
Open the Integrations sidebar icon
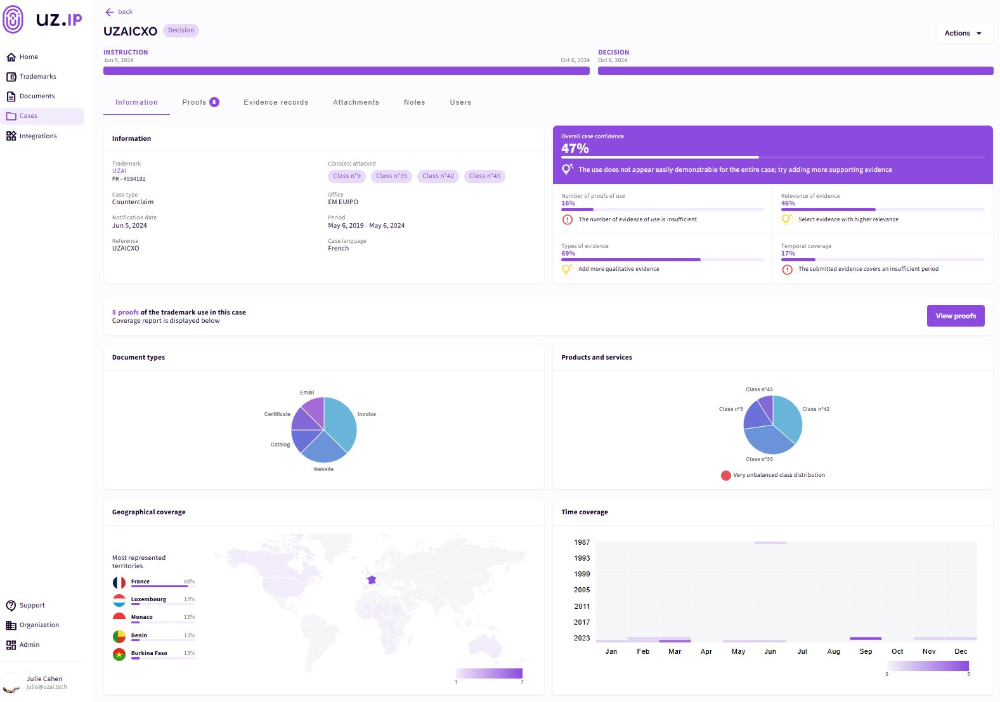coord(11,136)
